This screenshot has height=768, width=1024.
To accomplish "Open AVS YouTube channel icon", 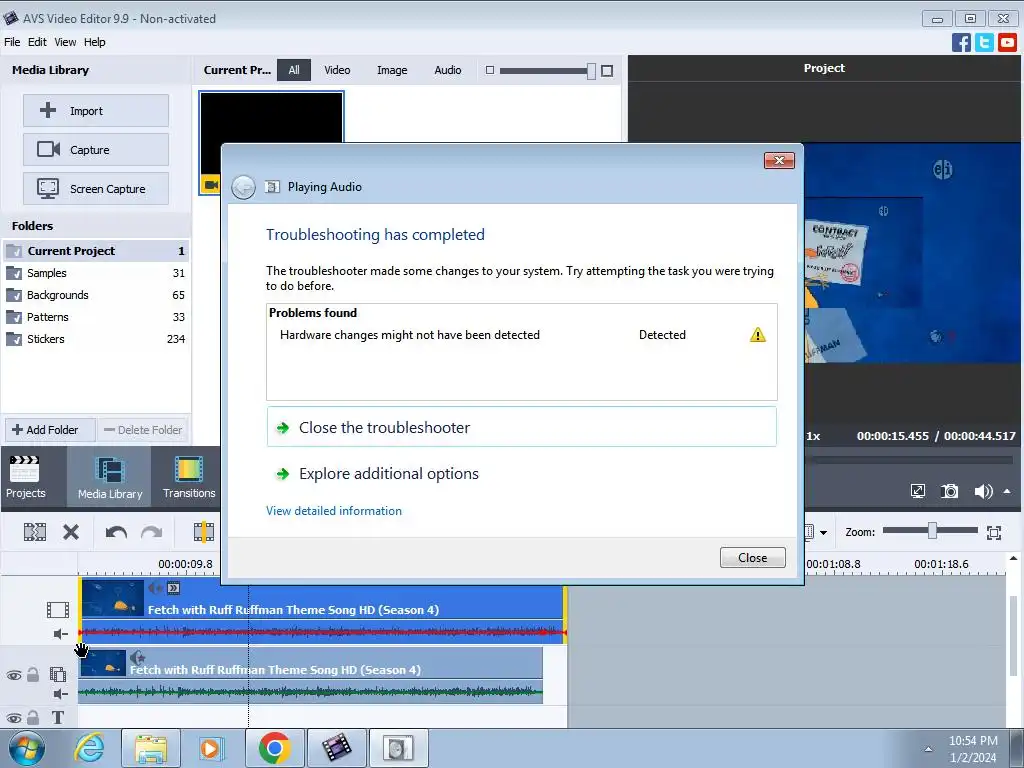I will (x=1007, y=43).
